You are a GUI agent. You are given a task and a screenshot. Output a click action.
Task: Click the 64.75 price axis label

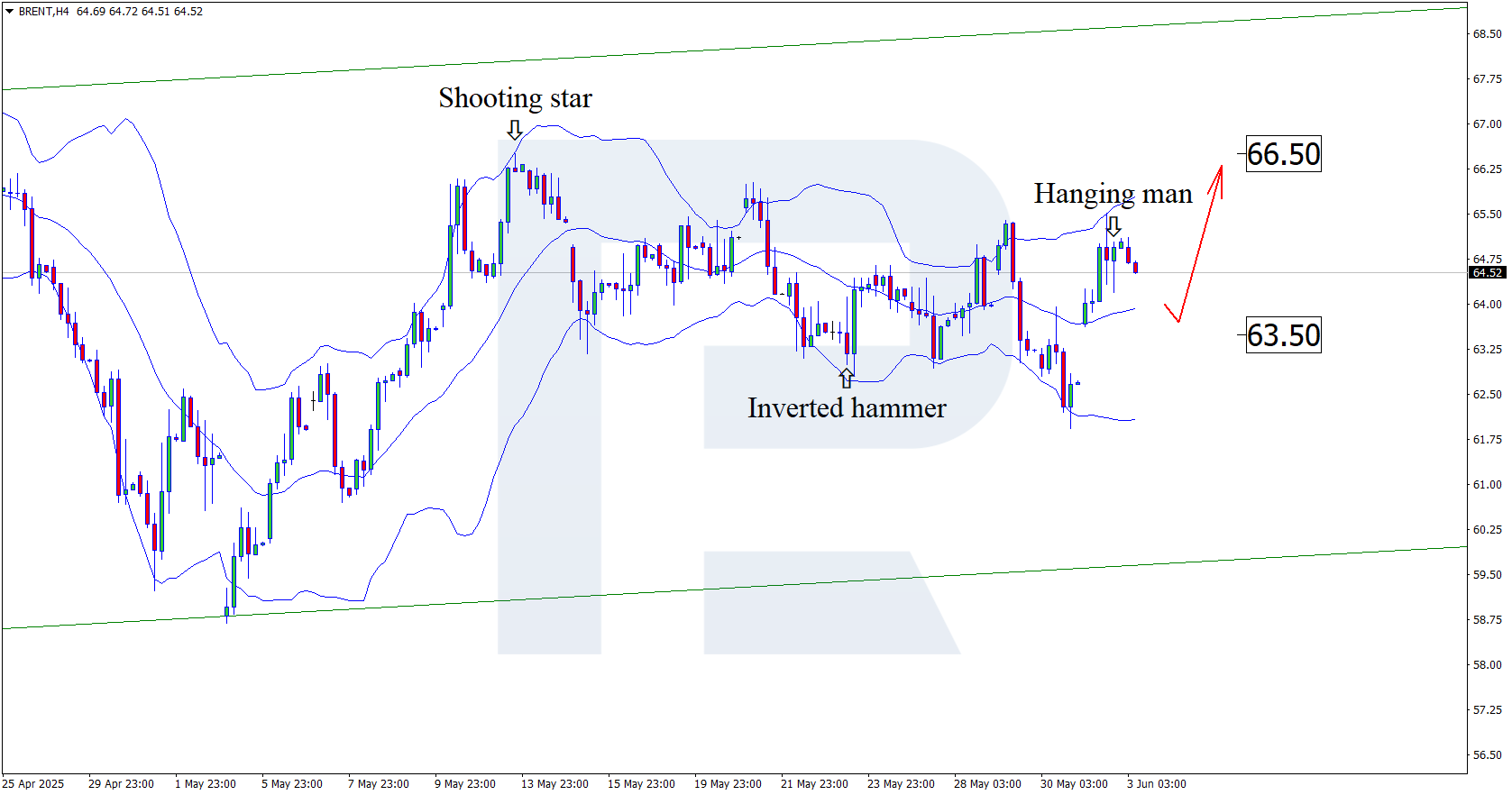pos(1487,260)
